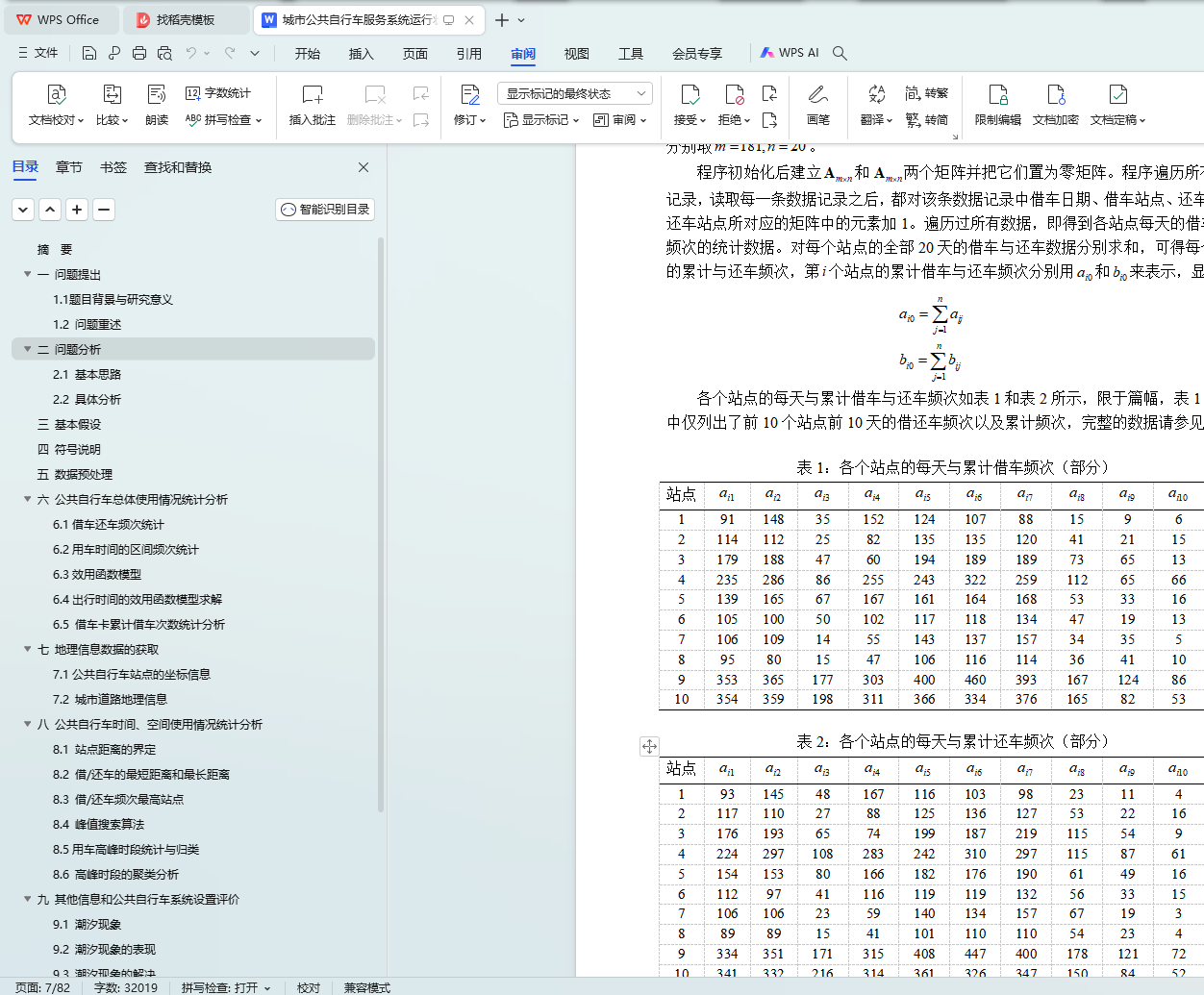
Task: Switch to the 开始 ribbon tab
Action: click(308, 54)
